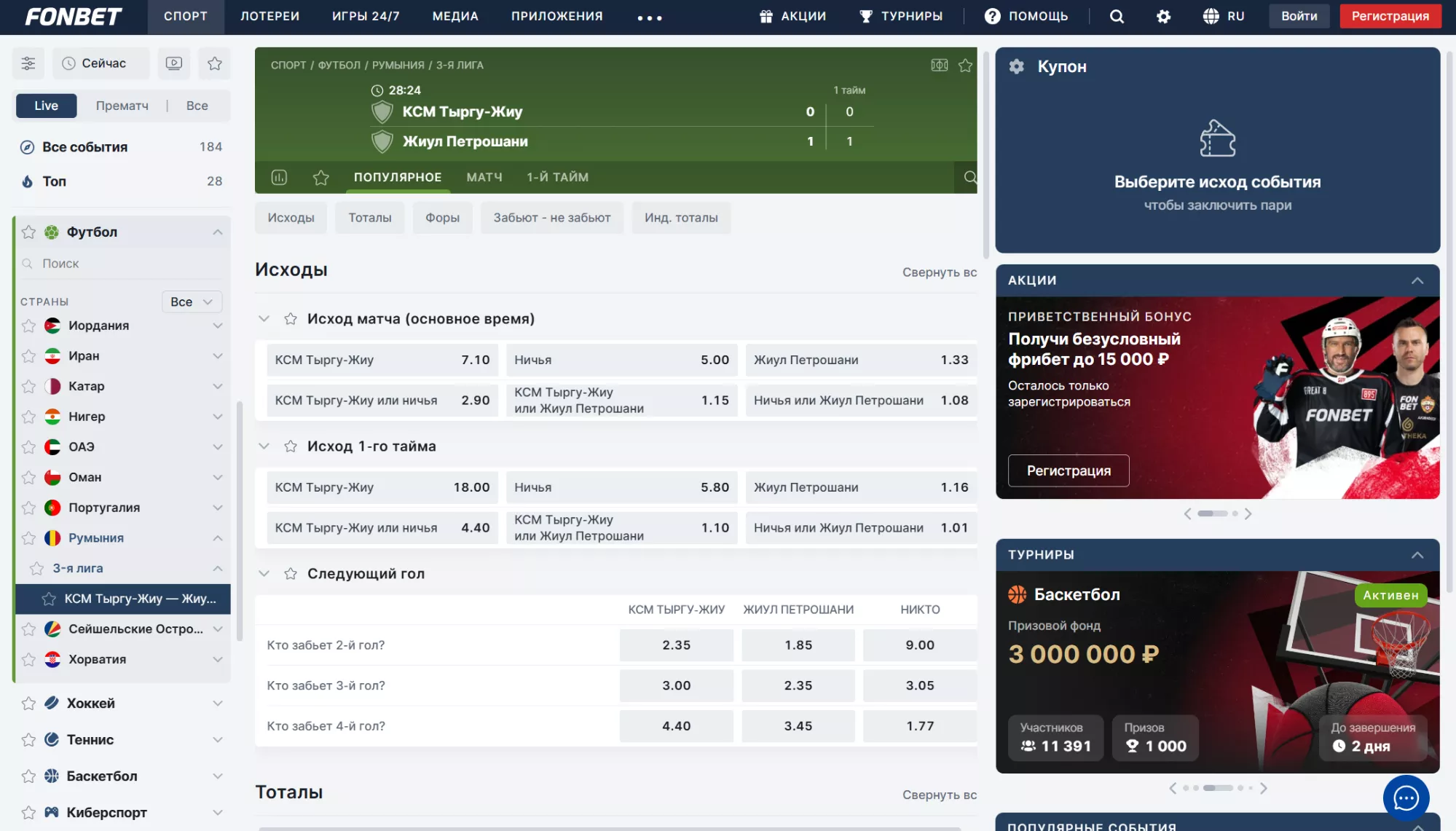The width and height of the screenshot is (1456, 831).
Task: Click the red Регистрация header button
Action: point(1390,16)
